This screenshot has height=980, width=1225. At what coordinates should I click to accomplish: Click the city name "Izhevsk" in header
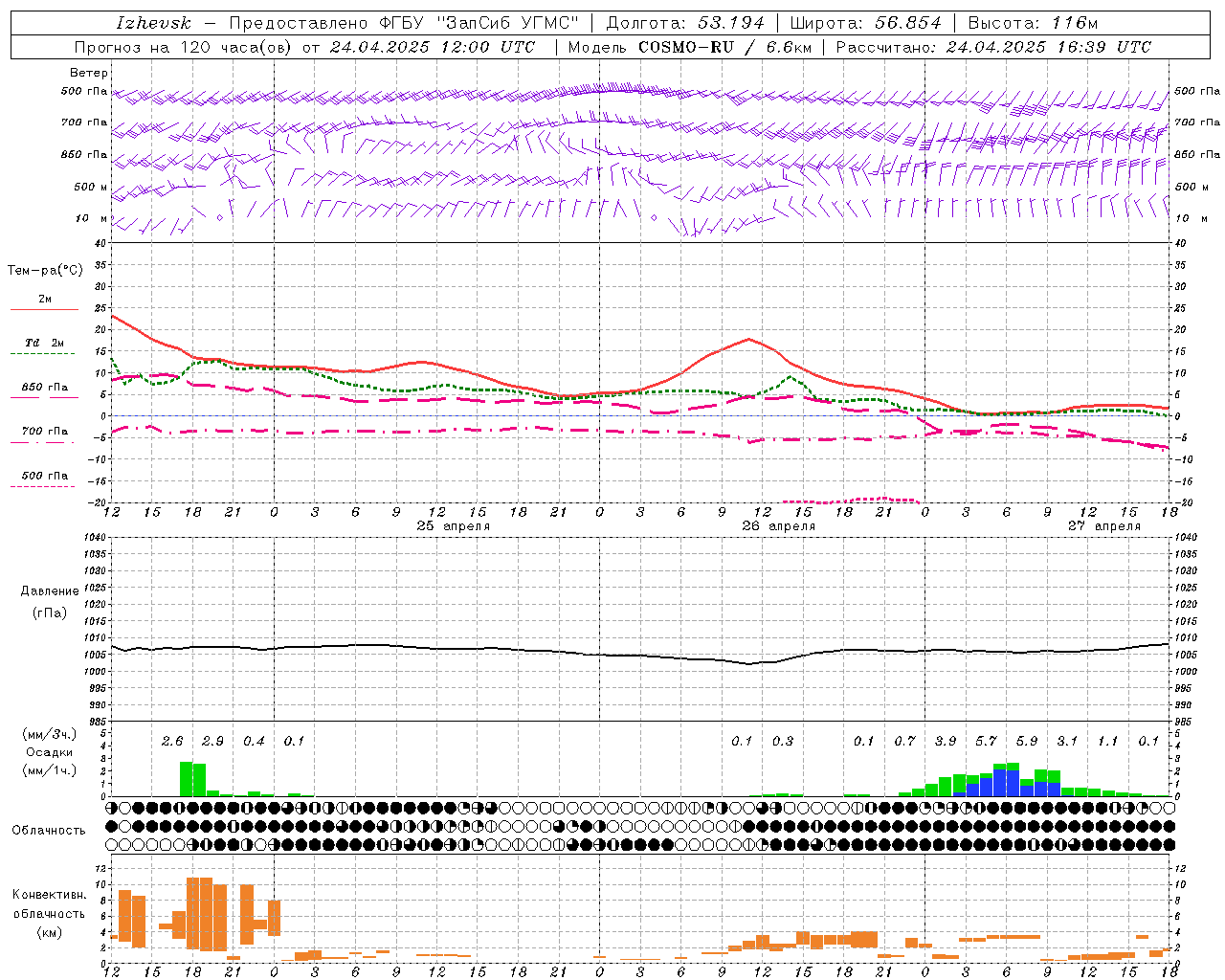(x=154, y=23)
